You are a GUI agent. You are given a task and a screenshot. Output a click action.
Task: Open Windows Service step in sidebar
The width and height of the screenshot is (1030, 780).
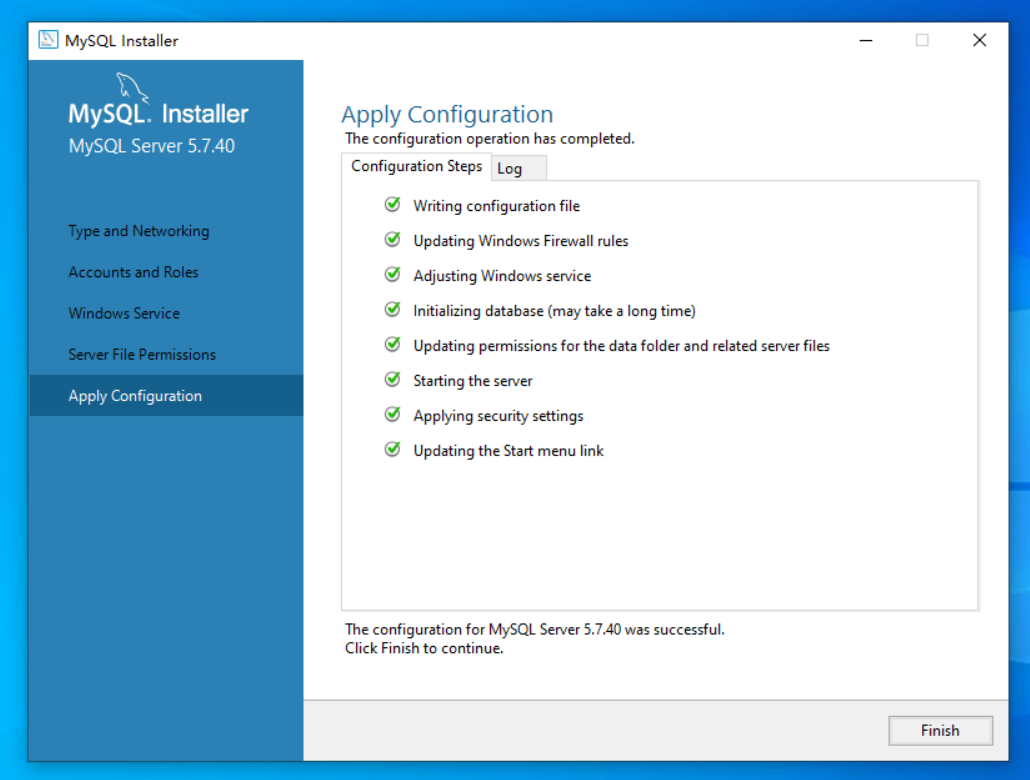pyautogui.click(x=124, y=313)
